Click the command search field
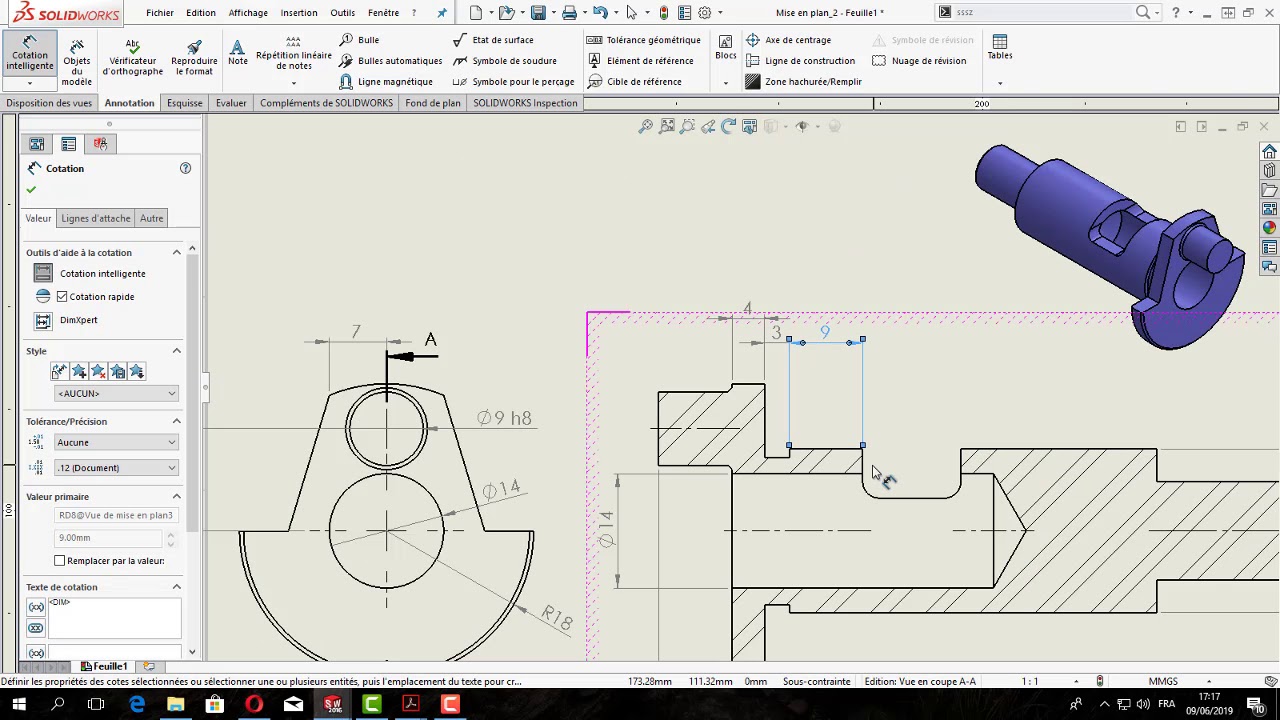 coord(1043,12)
